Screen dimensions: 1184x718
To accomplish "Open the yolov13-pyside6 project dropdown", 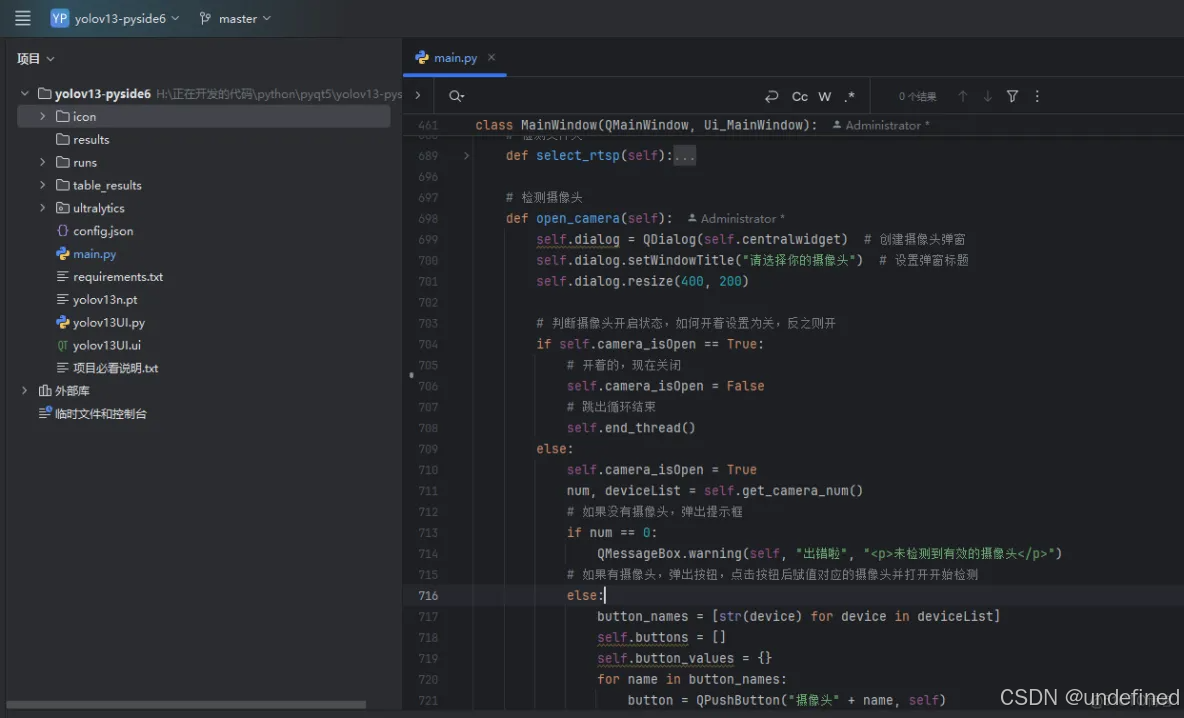I will point(115,18).
